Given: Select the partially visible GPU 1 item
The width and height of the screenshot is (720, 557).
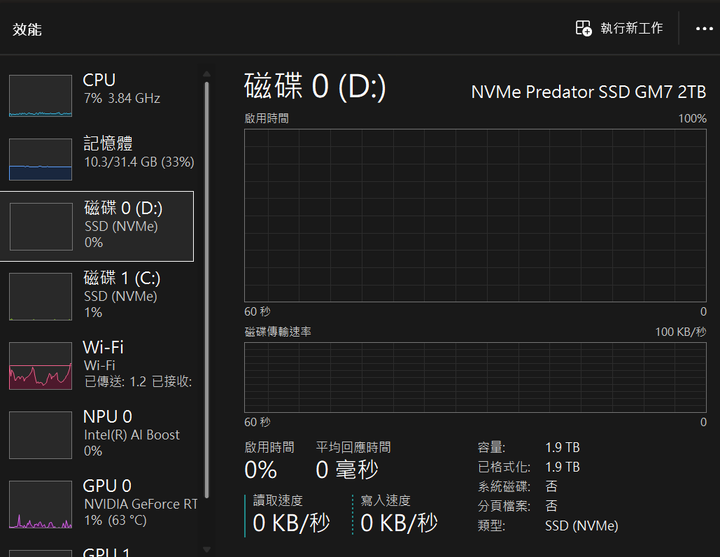Looking at the screenshot, I should (x=97, y=550).
